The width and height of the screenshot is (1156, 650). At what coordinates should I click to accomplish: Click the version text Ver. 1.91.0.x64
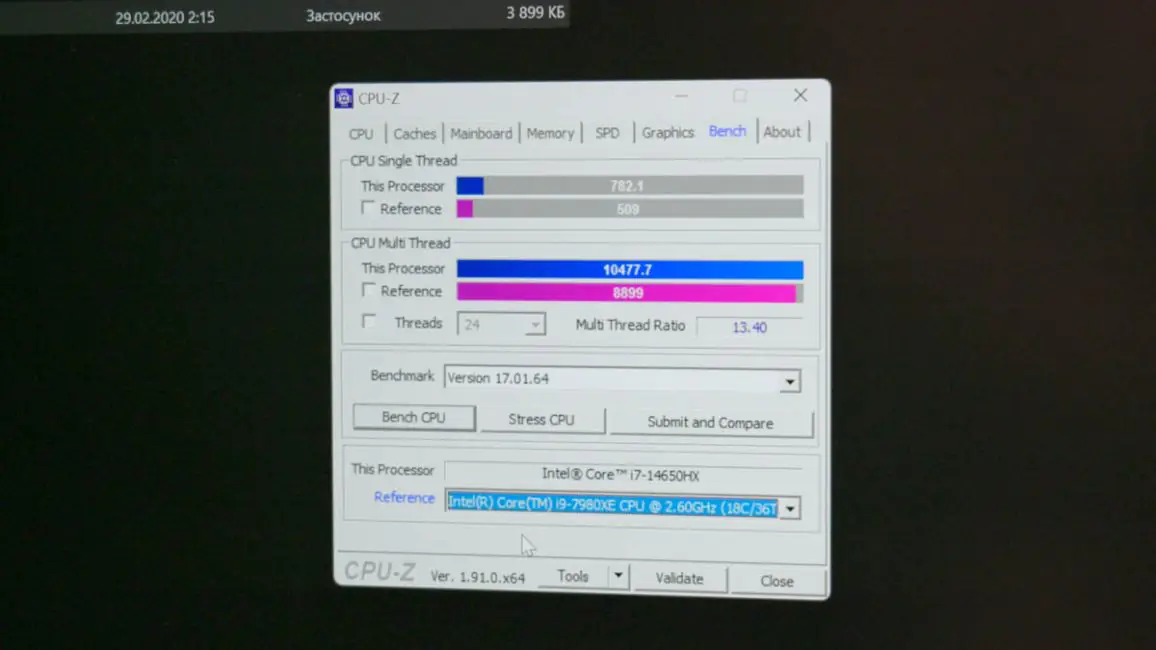coord(478,577)
